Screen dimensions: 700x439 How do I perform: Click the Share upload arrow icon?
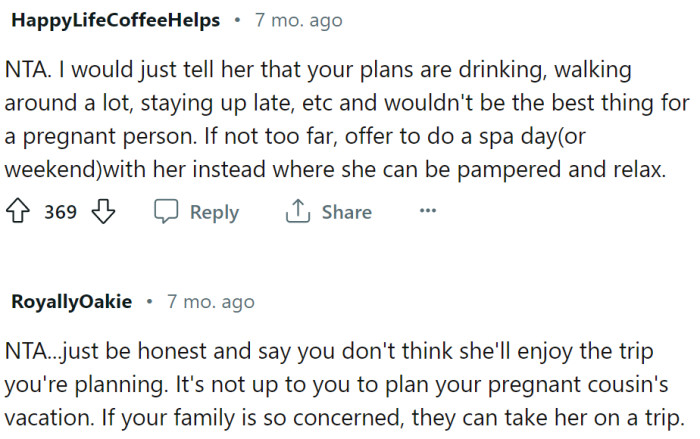point(297,212)
